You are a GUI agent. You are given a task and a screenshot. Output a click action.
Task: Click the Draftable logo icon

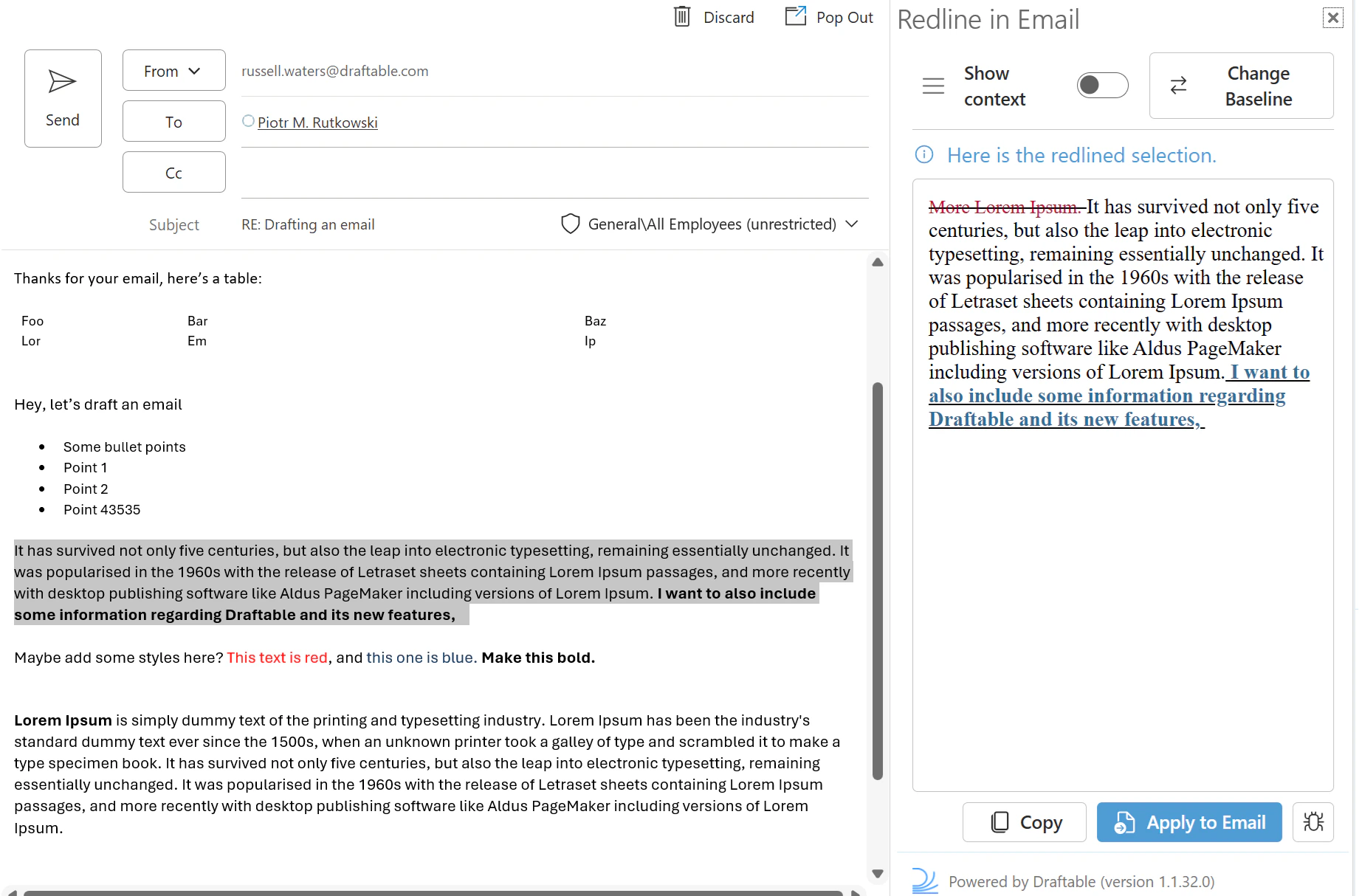click(x=924, y=881)
